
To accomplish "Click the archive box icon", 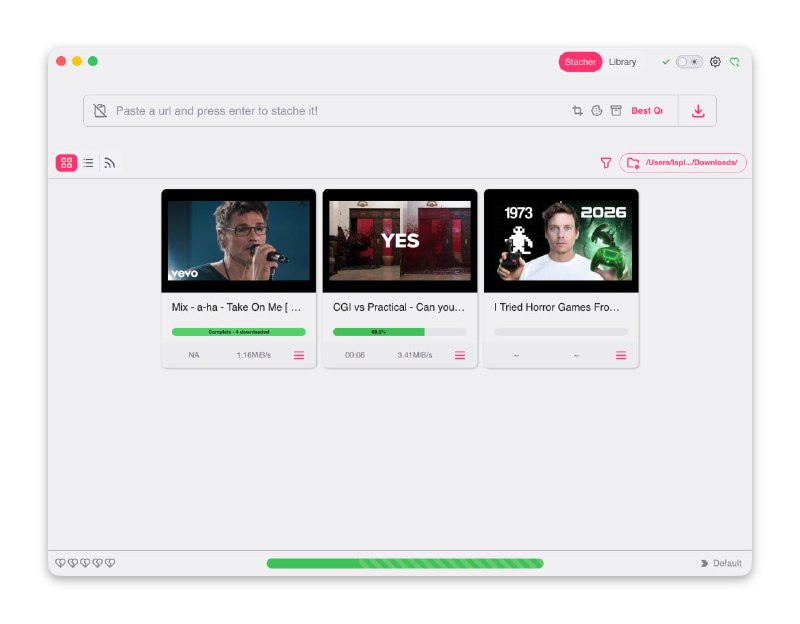I will tap(616, 111).
